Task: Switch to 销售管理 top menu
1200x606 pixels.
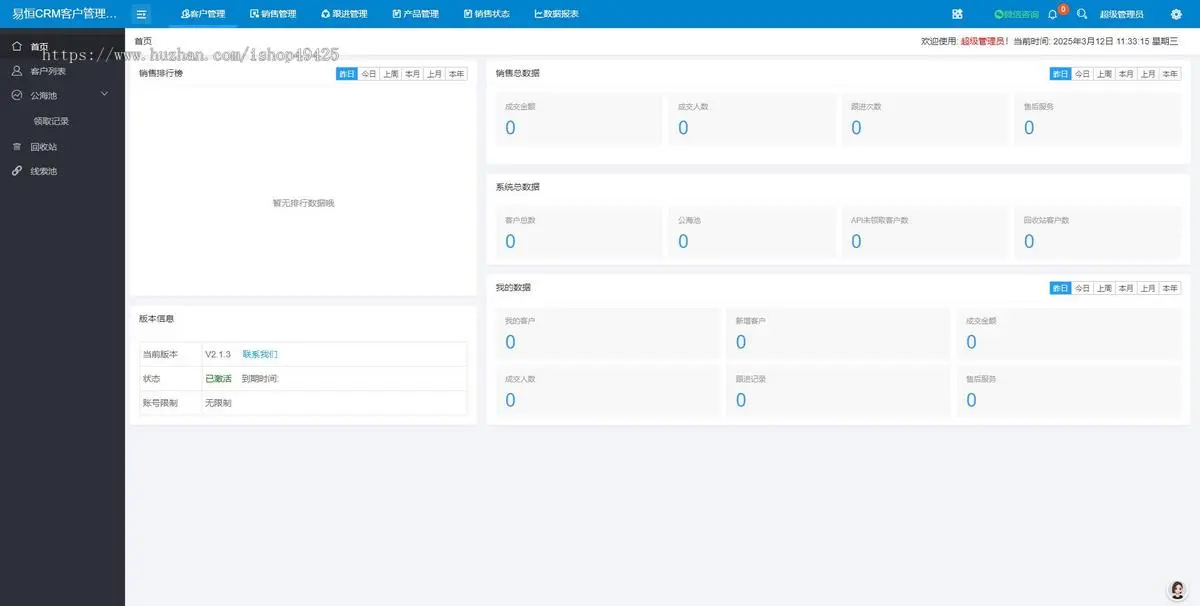Action: [273, 14]
